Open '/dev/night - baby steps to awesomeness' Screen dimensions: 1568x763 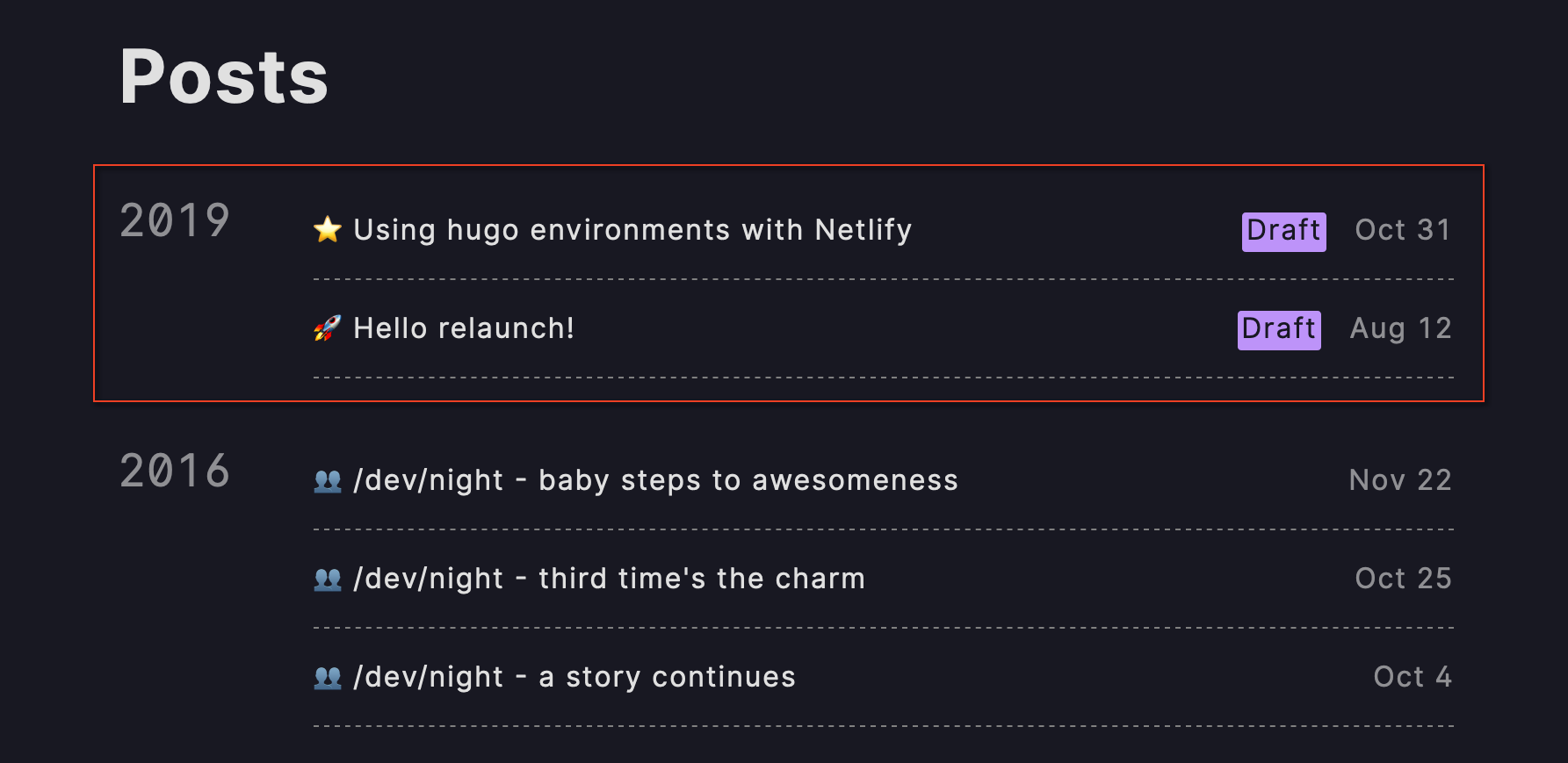[x=655, y=480]
